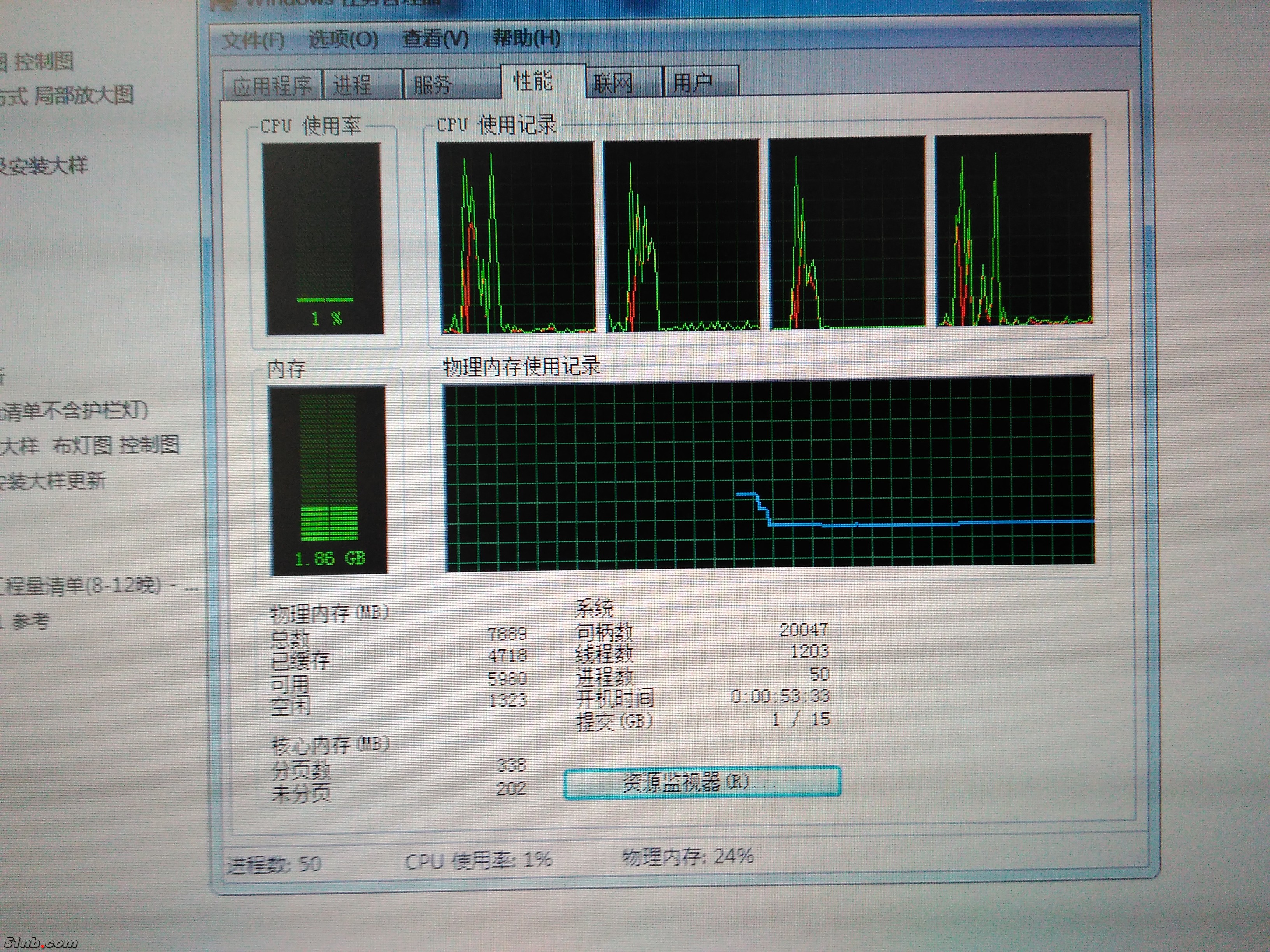Viewport: 1270px width, 952px height.
Task: Open the 选项(O) menu
Action: 343,39
